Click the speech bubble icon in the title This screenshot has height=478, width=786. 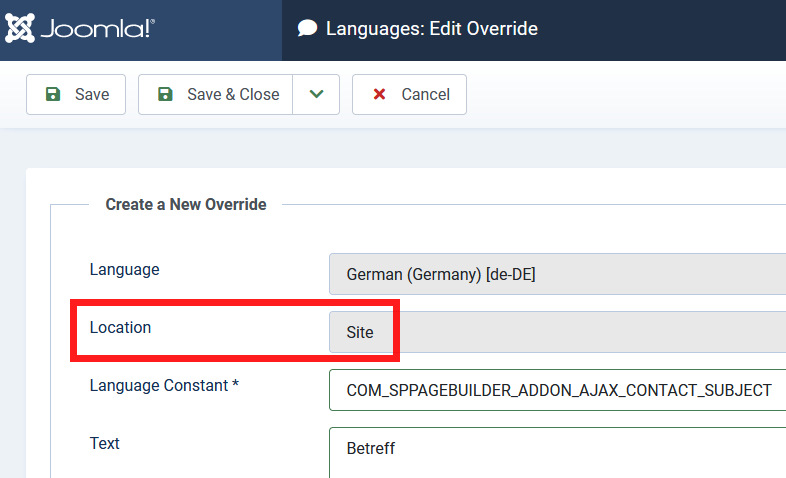tap(307, 29)
